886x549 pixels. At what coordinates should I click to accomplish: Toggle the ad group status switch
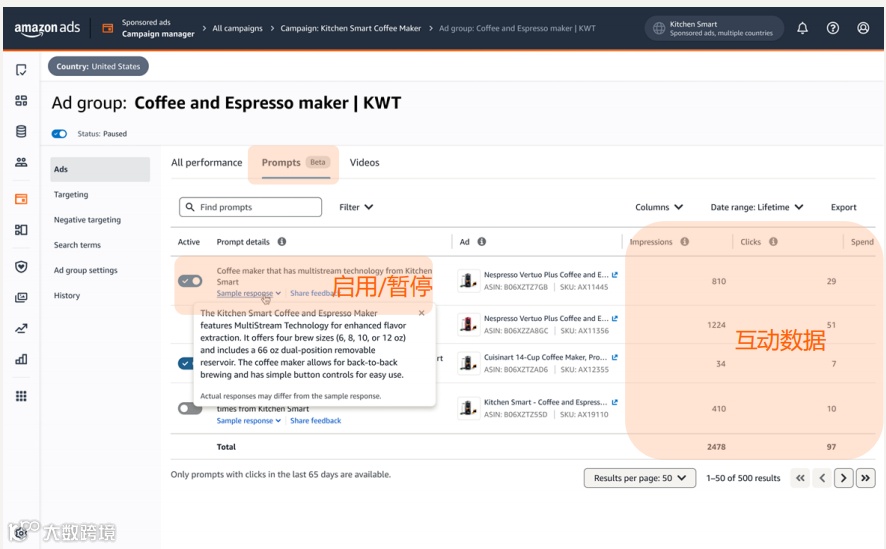(59, 134)
